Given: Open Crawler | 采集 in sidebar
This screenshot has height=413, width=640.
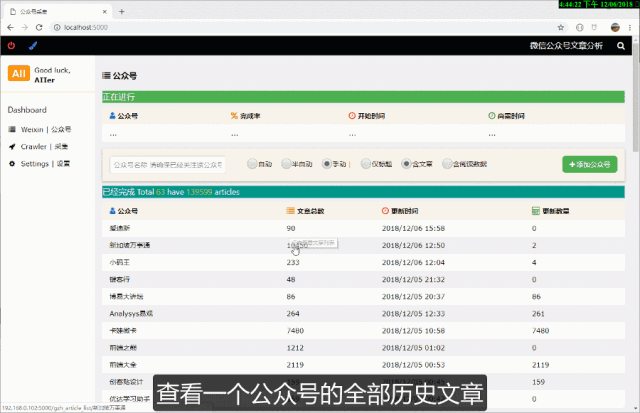Looking at the screenshot, I should 44,147.
